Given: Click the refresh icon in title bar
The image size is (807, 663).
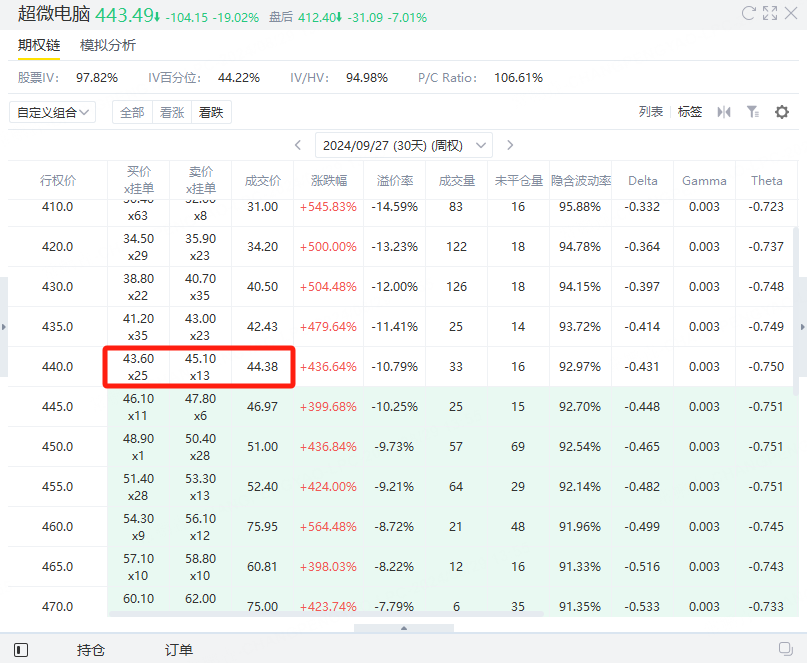Looking at the screenshot, I should point(748,13).
